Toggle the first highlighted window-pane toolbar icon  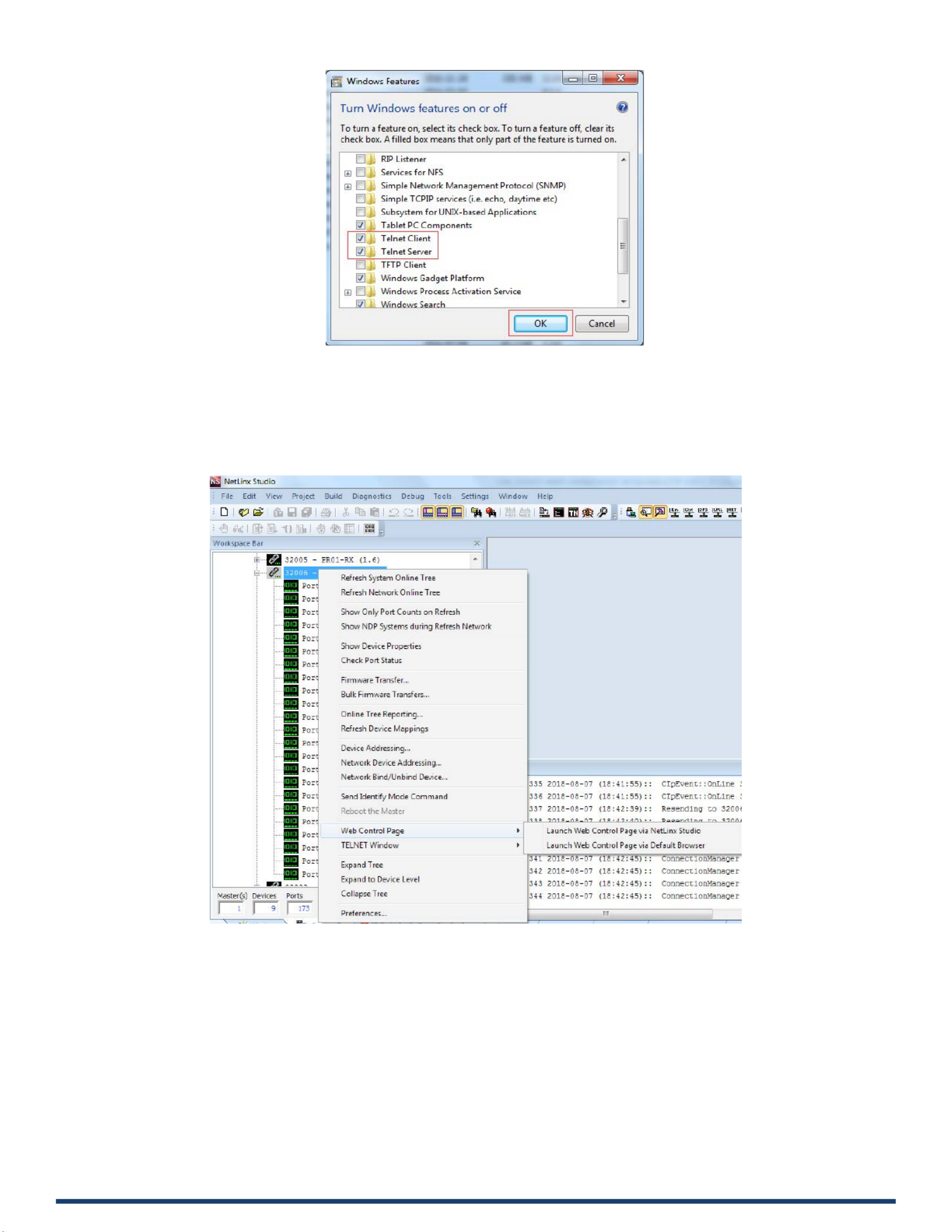click(428, 512)
